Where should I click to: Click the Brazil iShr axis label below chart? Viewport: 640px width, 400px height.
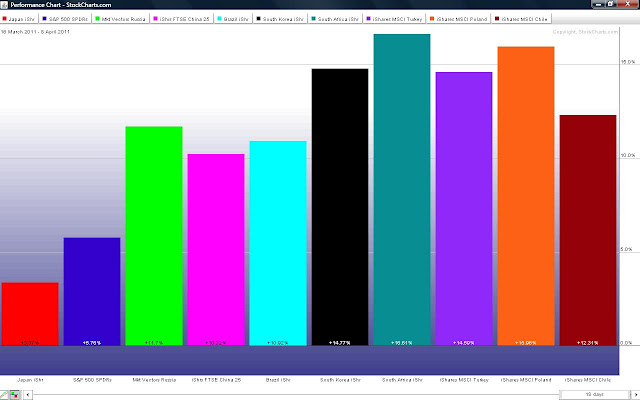click(278, 380)
